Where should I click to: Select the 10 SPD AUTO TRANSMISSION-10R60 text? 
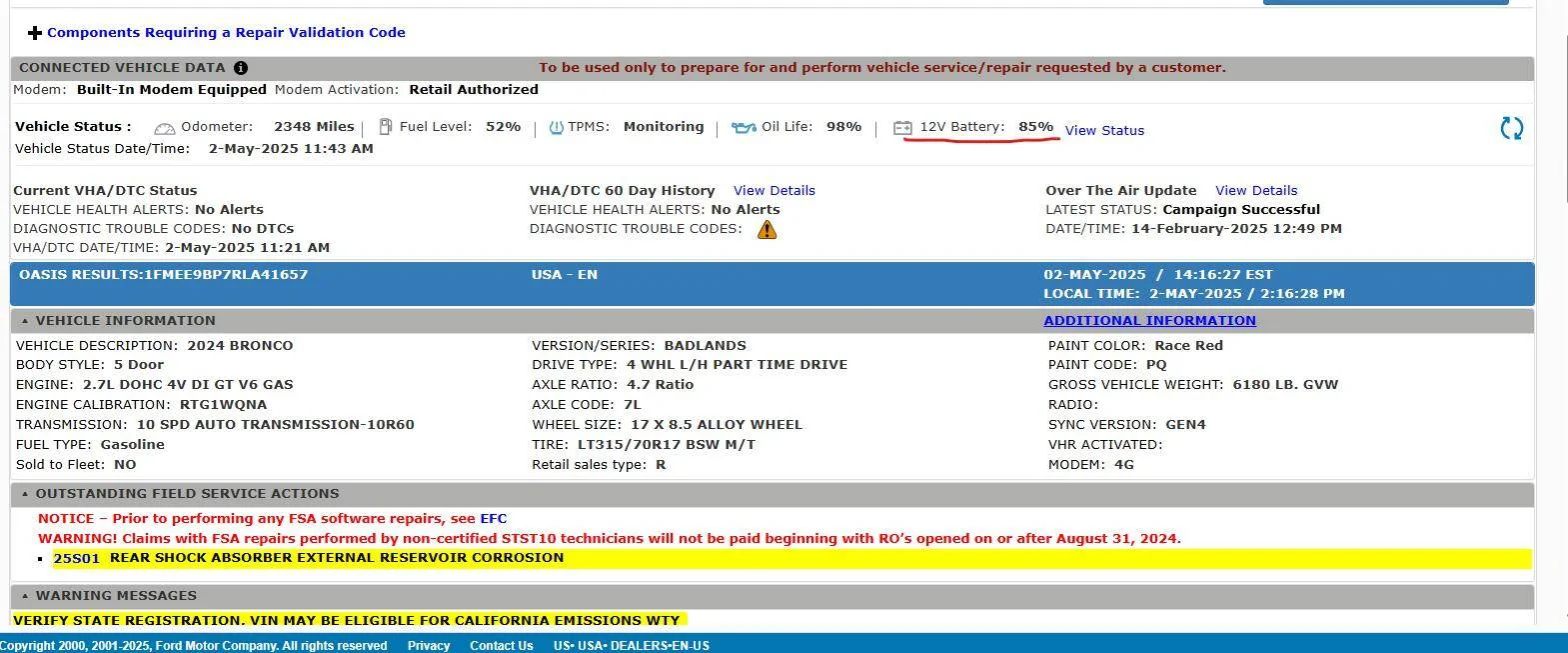(275, 424)
